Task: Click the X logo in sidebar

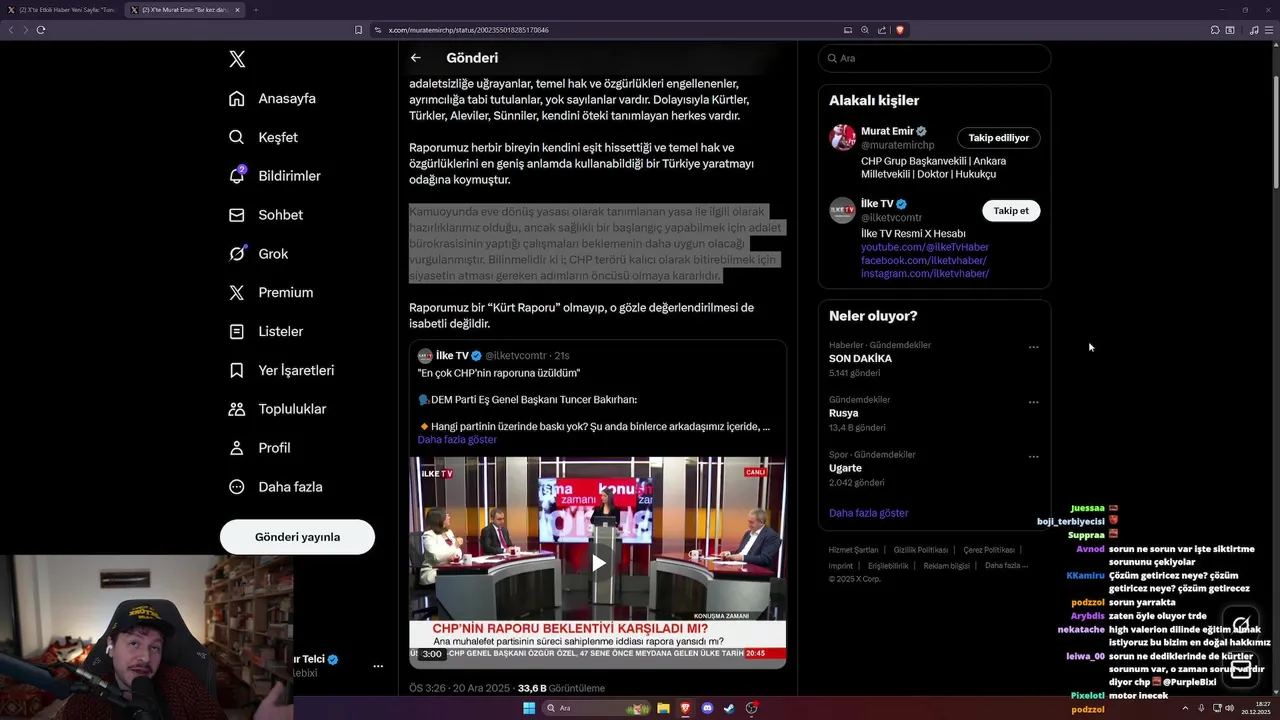Action: (237, 59)
